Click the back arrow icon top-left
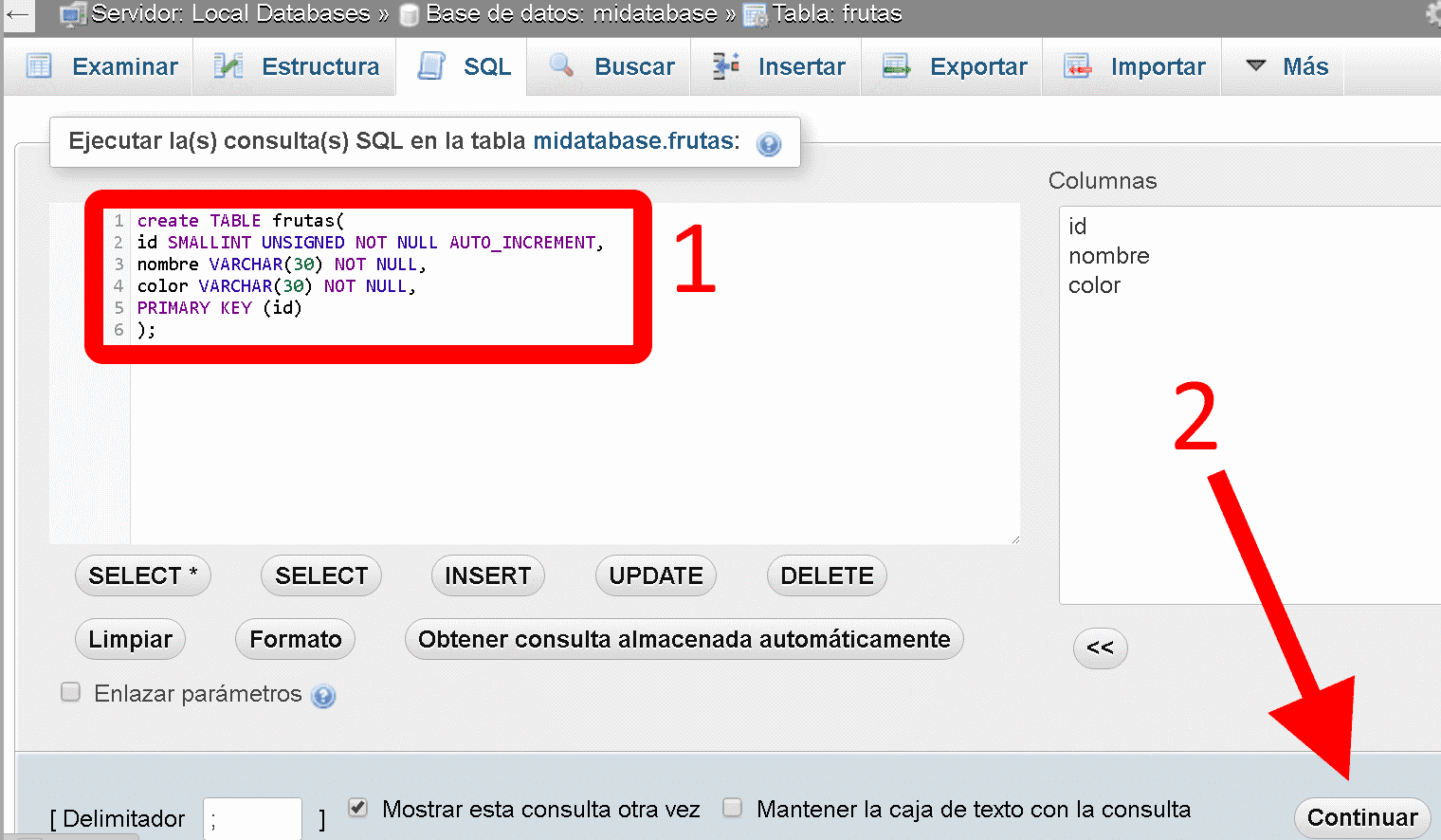 (18, 14)
